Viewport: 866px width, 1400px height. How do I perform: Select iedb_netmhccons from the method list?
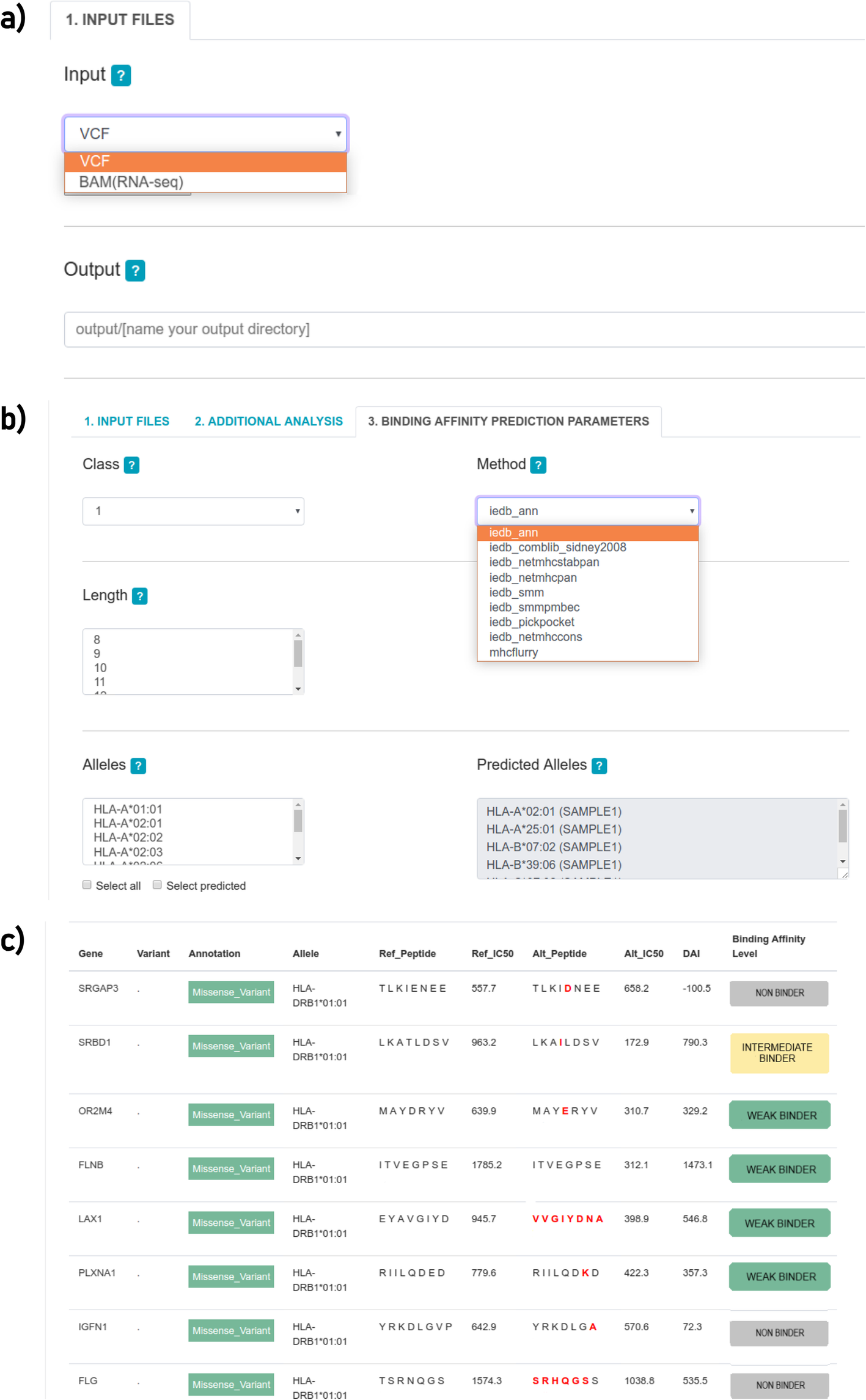pyautogui.click(x=587, y=637)
